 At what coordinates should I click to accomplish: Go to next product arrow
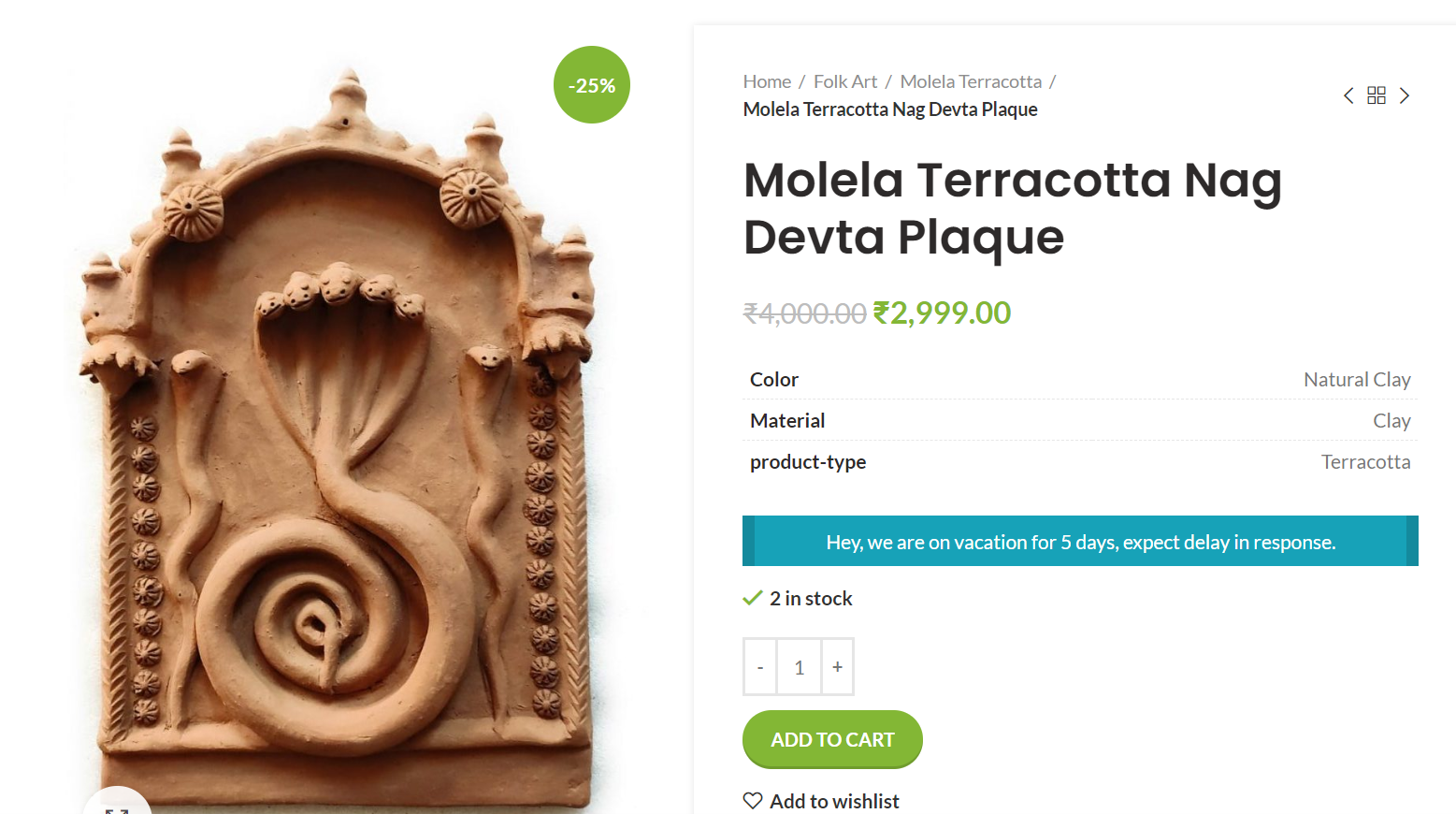pyautogui.click(x=1405, y=95)
